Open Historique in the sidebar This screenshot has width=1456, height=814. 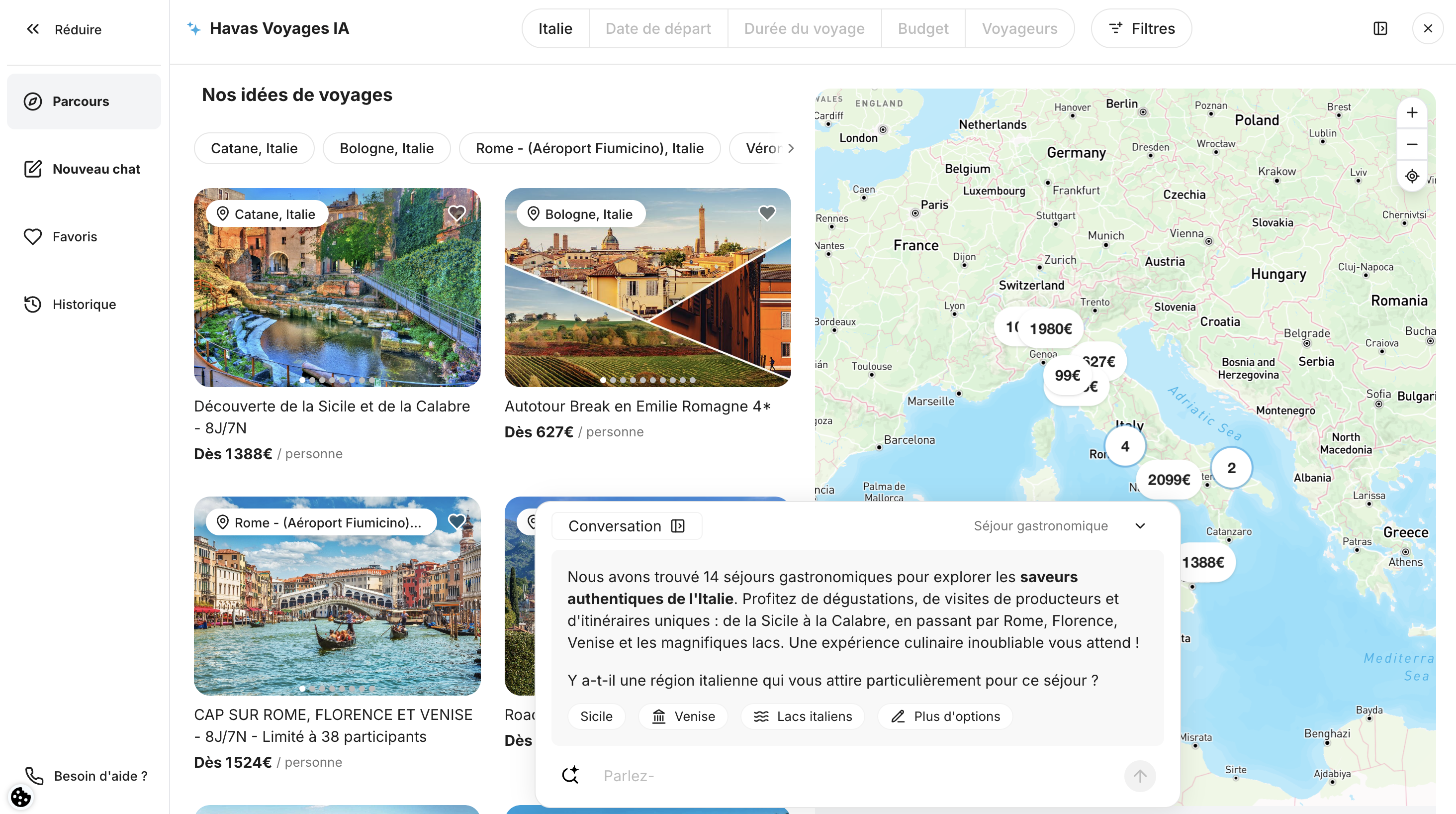(x=84, y=304)
